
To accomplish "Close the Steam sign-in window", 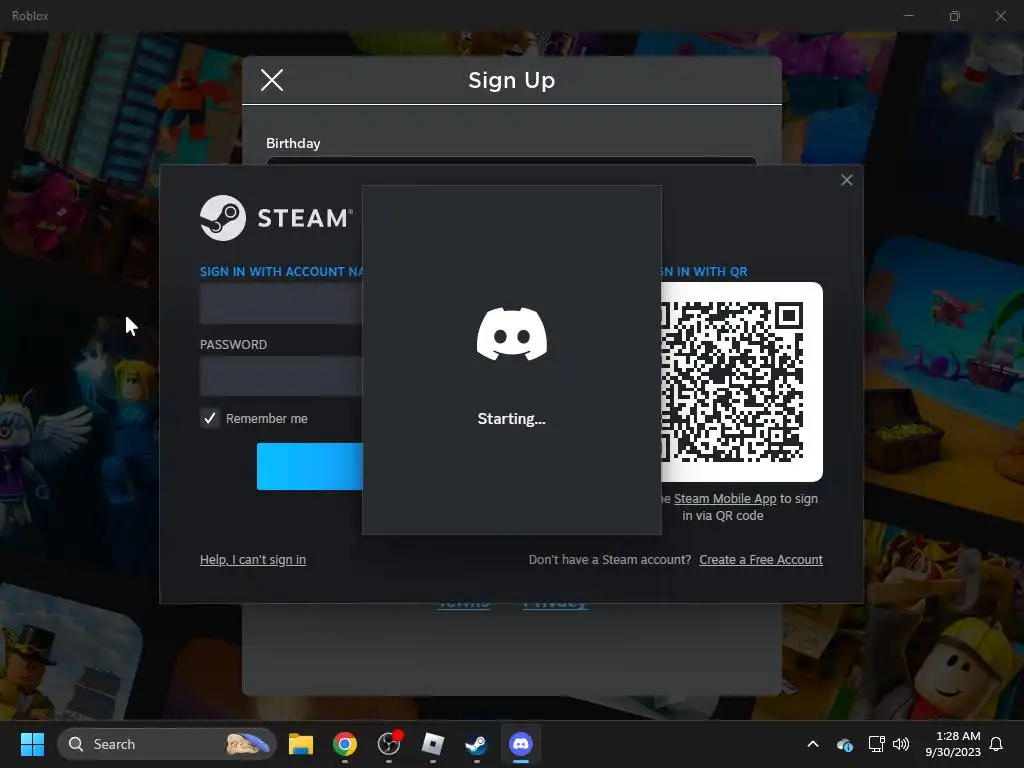I will pos(846,180).
